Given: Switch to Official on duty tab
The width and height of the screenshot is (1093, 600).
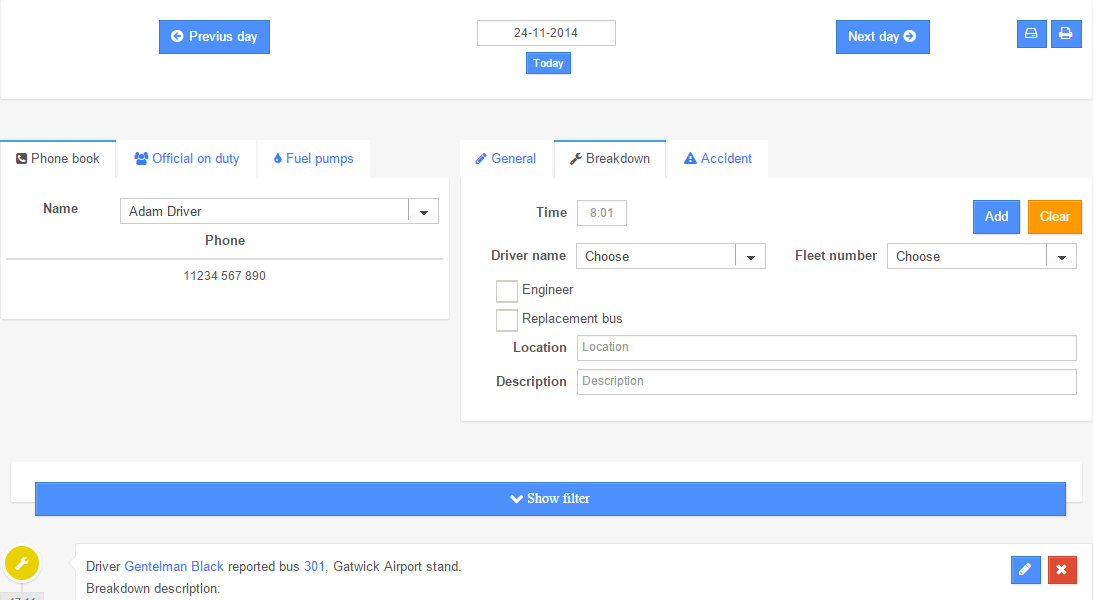Looking at the screenshot, I should (x=187, y=159).
